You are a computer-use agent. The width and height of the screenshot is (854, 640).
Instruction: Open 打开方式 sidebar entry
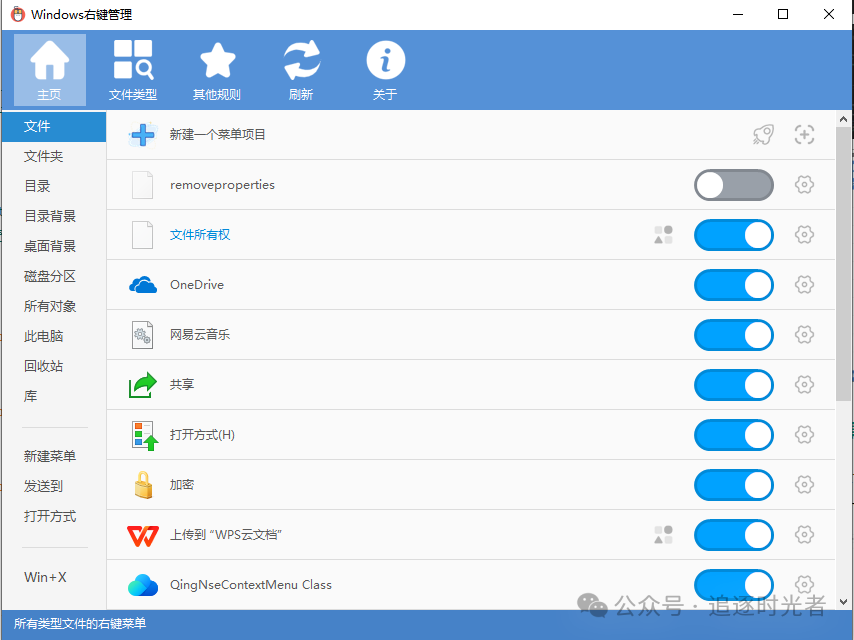click(x=54, y=516)
